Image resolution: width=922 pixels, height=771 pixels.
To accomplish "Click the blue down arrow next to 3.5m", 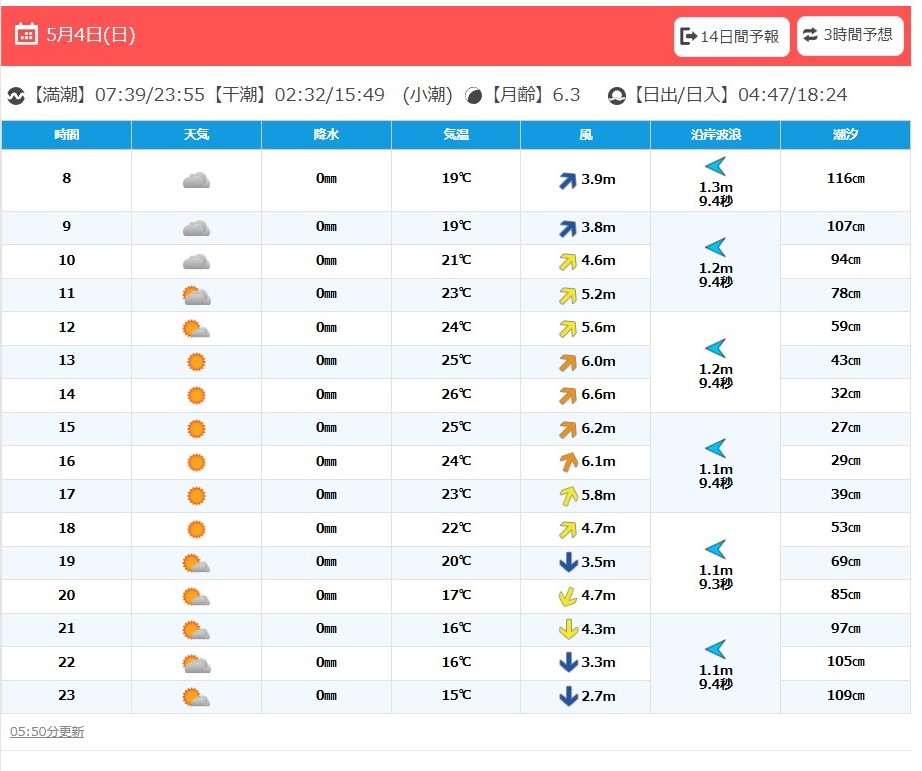I will coord(568,562).
